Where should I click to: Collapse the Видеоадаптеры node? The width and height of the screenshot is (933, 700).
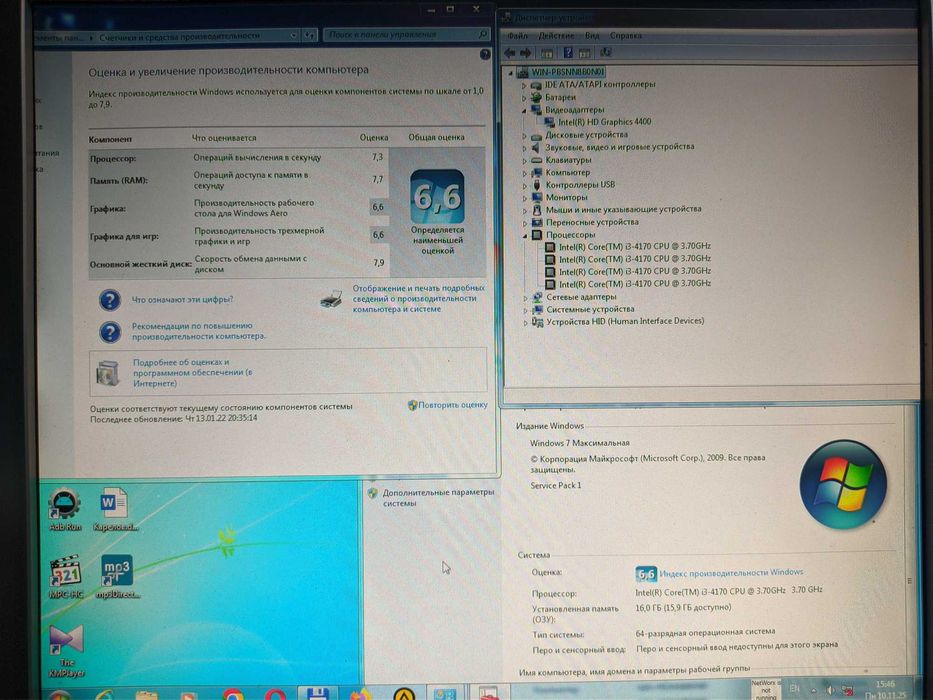(x=524, y=110)
